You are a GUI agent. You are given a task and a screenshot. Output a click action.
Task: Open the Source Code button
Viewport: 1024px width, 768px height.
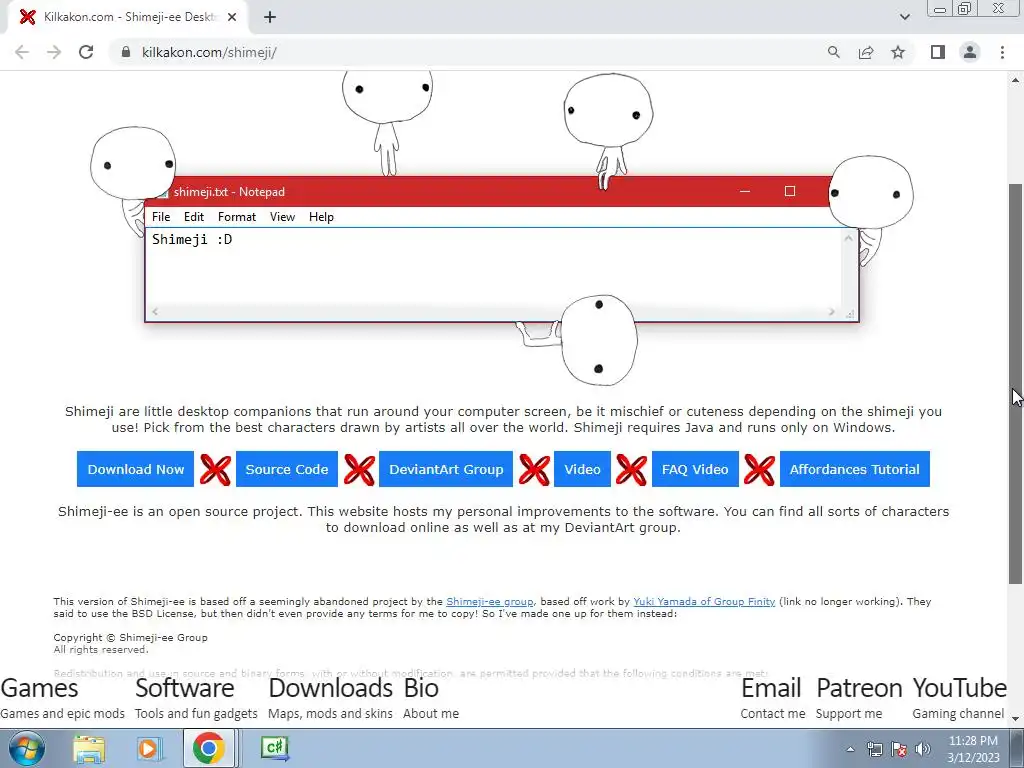tap(287, 469)
